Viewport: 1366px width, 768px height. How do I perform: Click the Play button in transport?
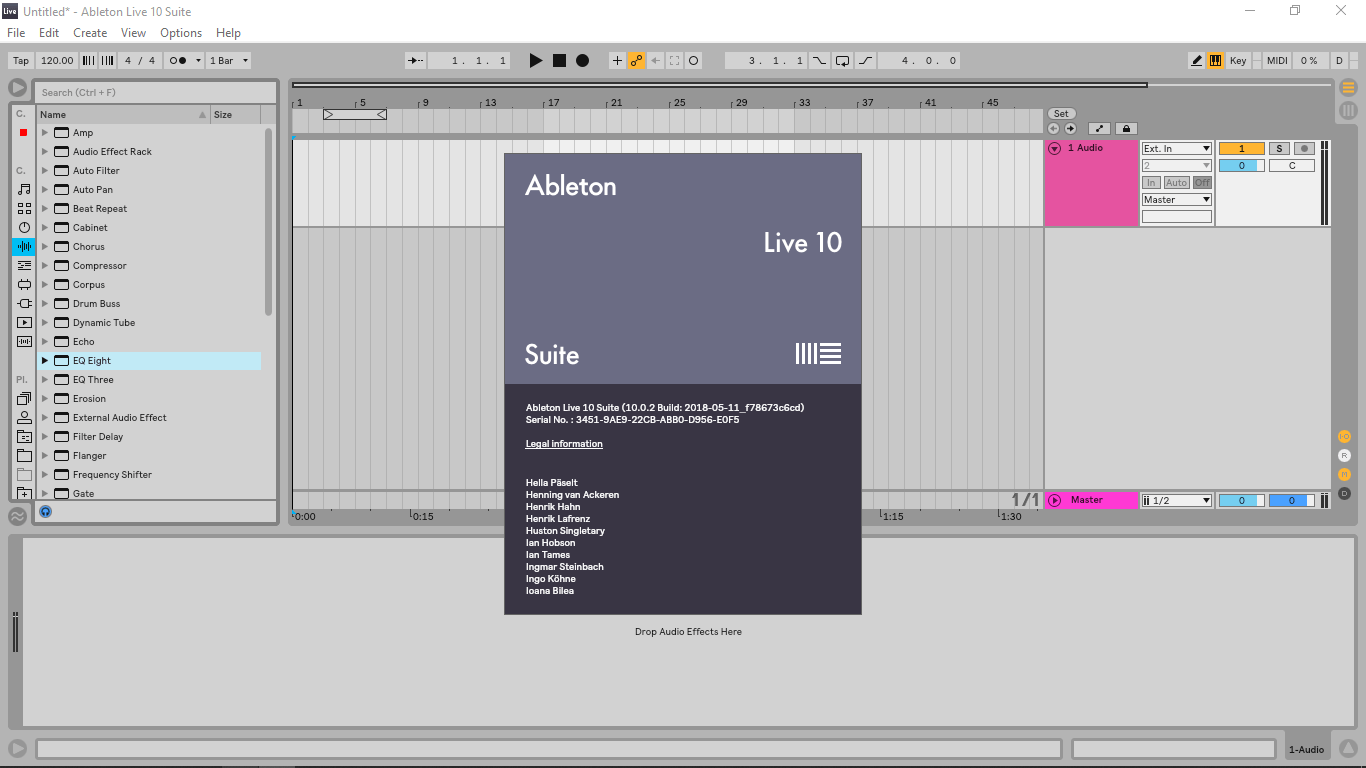click(536, 61)
